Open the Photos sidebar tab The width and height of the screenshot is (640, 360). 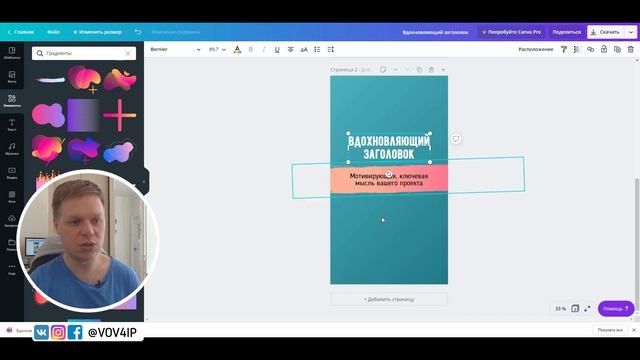pos(12,77)
